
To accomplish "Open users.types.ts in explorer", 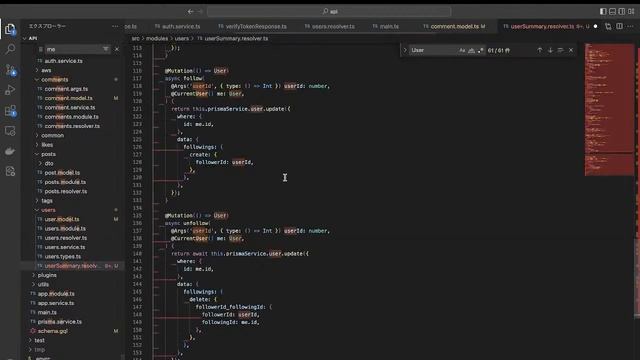I will coord(63,257).
